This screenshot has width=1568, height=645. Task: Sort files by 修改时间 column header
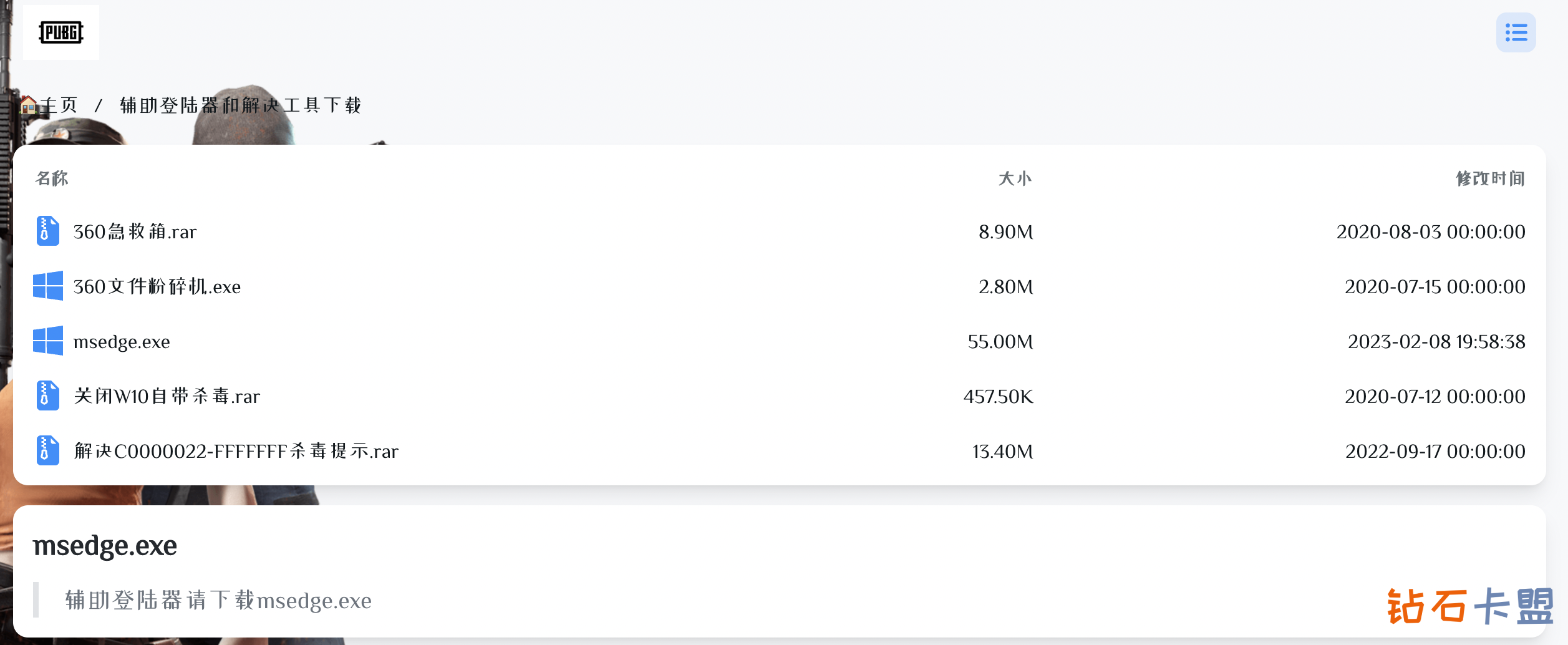click(x=1490, y=178)
